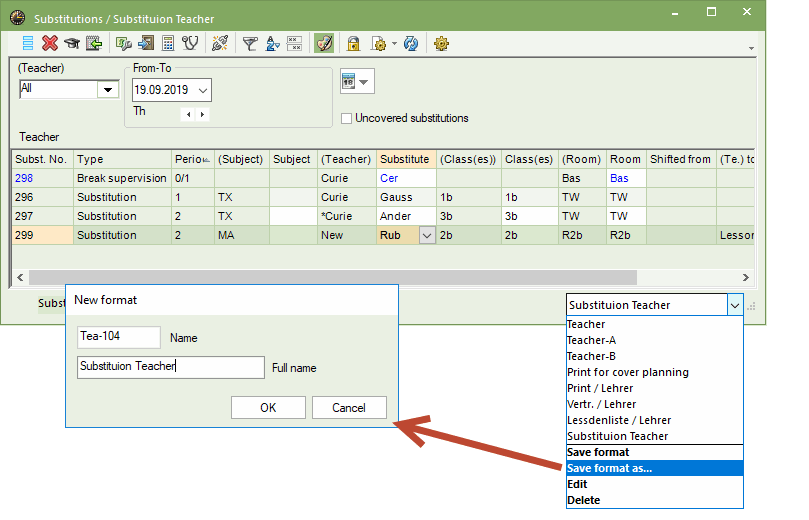This screenshot has width=809, height=520.
Task: Choose Edit option in format list
Action: (x=654, y=484)
